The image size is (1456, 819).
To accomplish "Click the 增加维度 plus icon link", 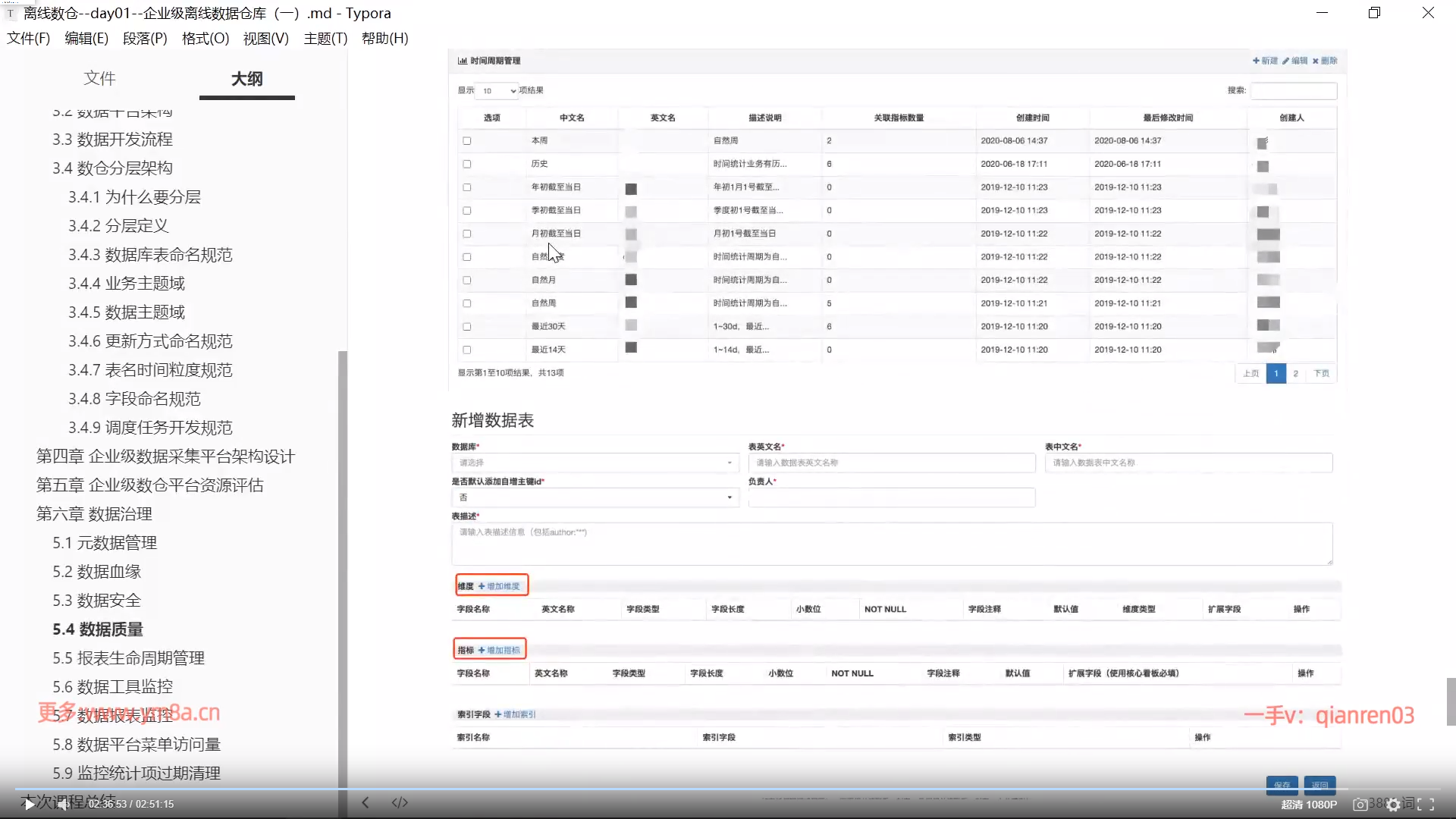I will pos(499,586).
